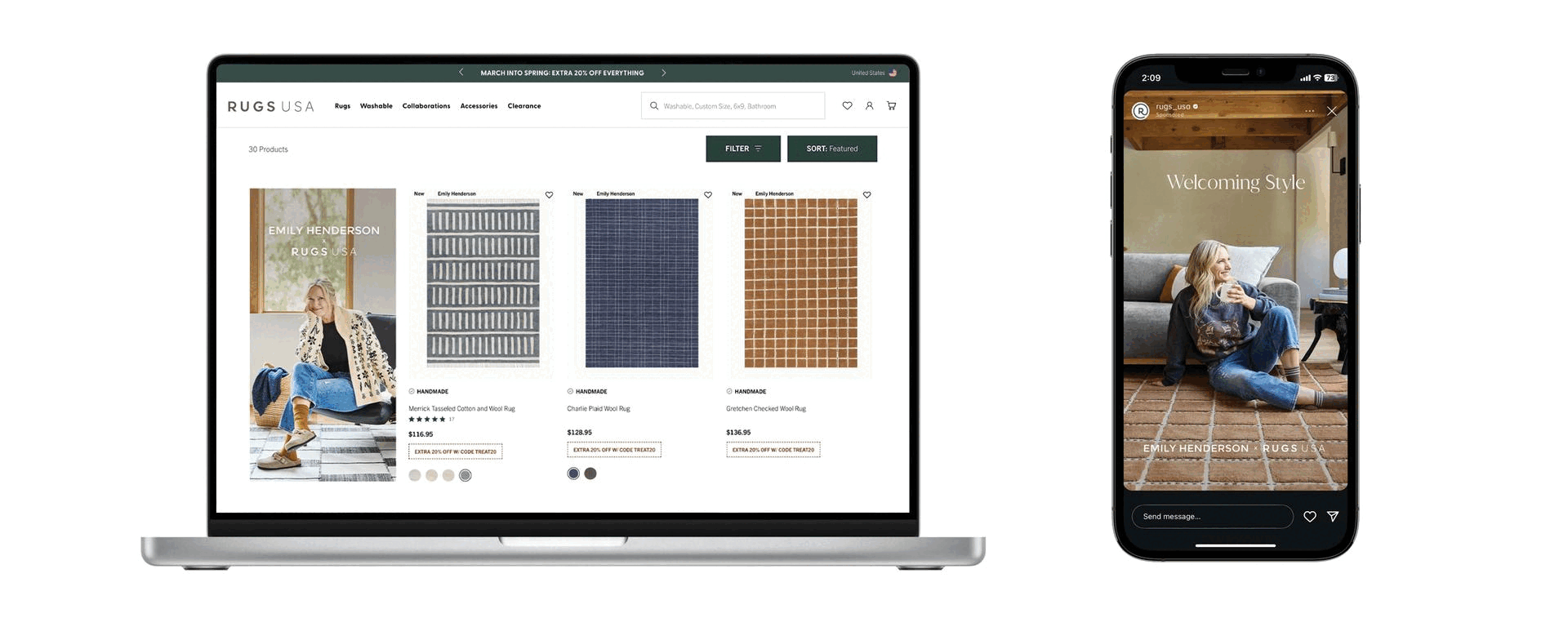Open the SORT: Featured dropdown
This screenshot has height=627, width=1568.
click(x=832, y=149)
